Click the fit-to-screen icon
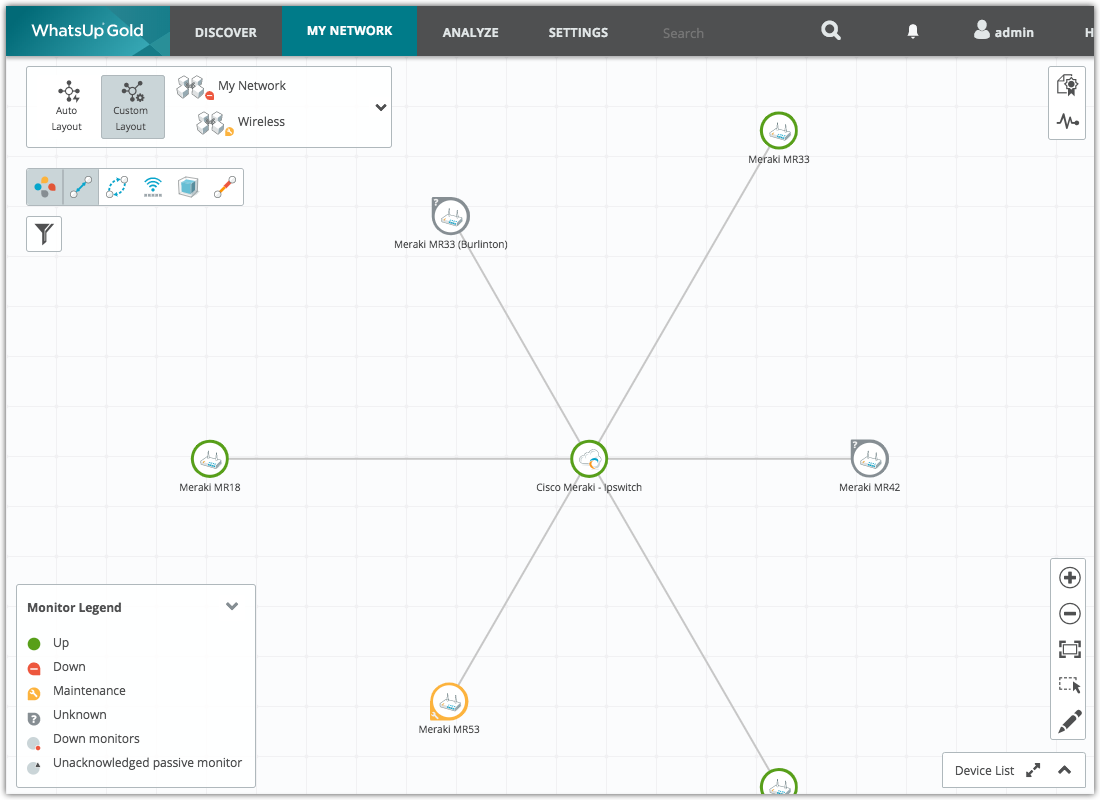Image resolution: width=1100 pixels, height=800 pixels. click(1069, 649)
